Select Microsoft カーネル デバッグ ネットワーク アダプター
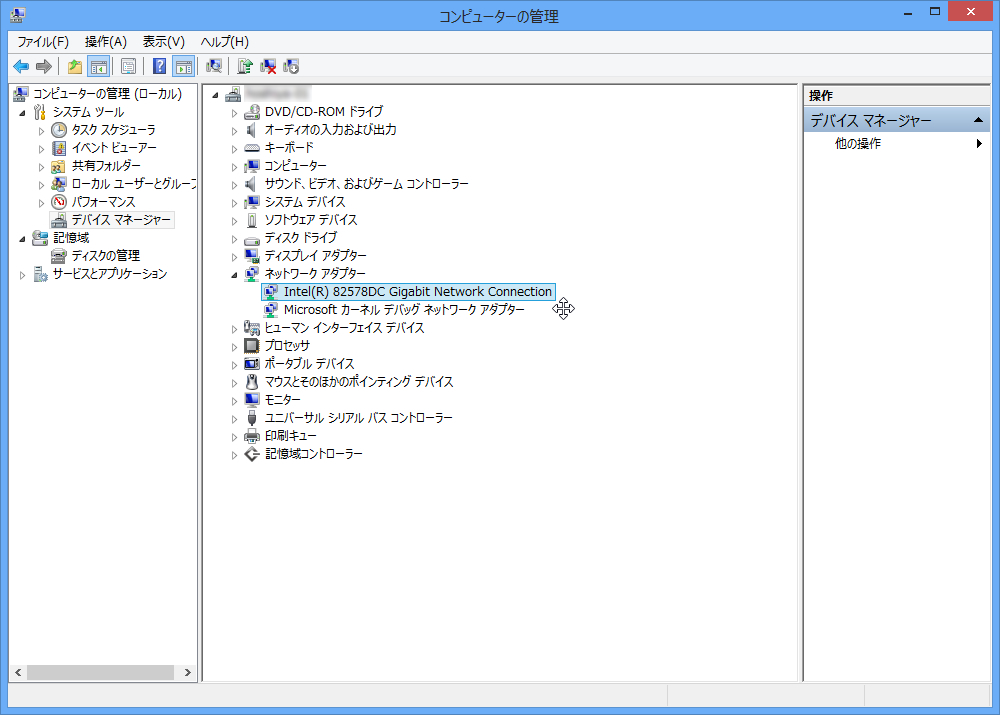Image resolution: width=1000 pixels, height=715 pixels. point(404,310)
